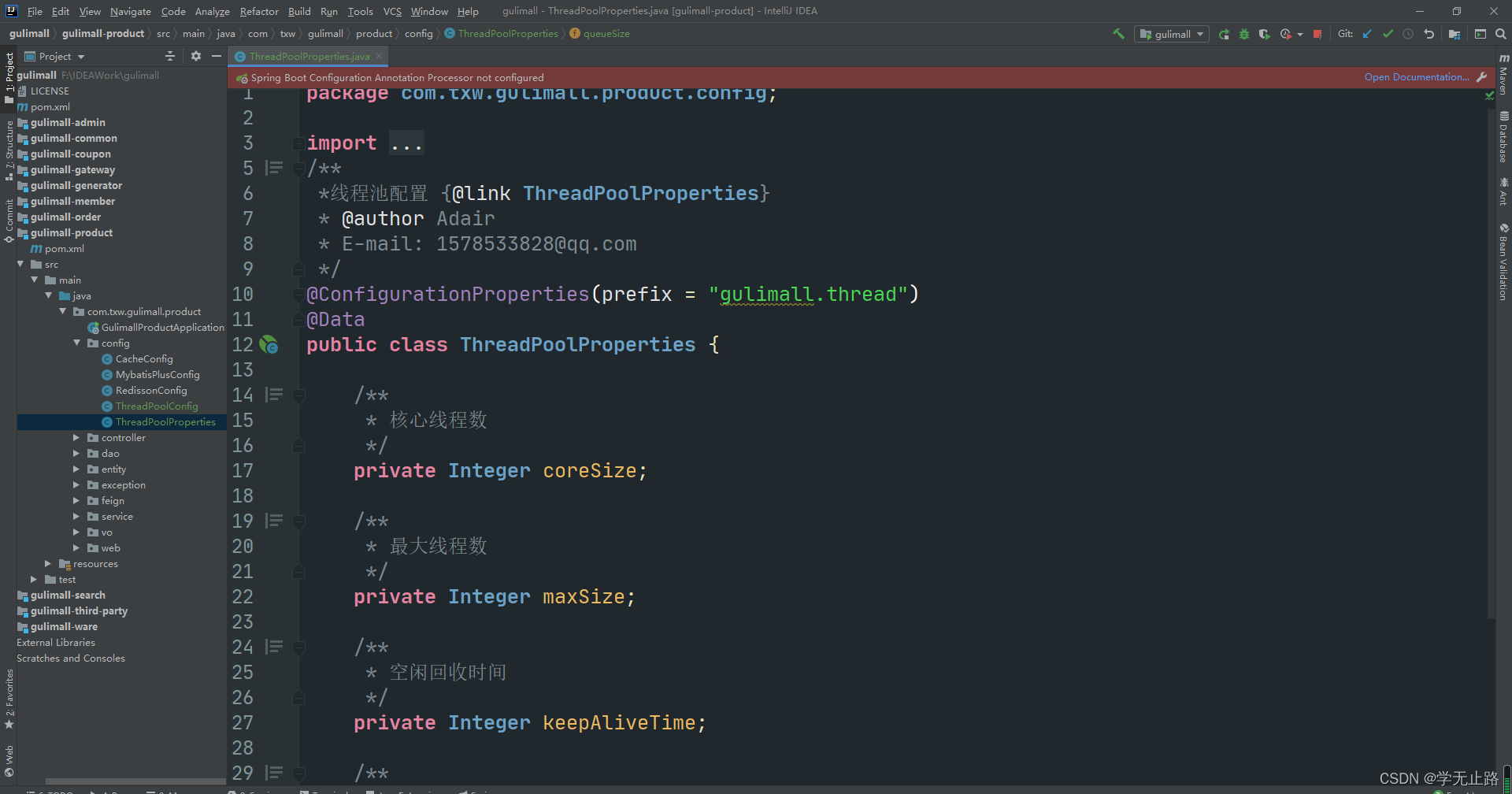Collapse the config package arrow

pos(77,343)
